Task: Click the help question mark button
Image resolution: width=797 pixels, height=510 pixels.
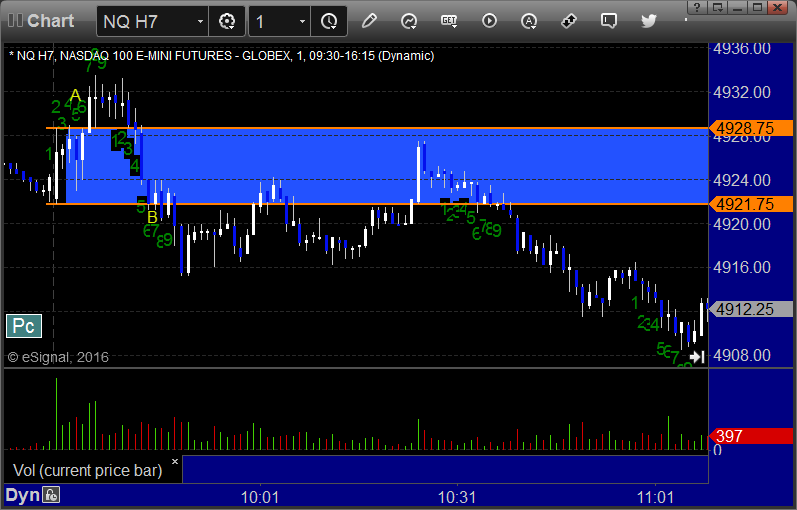Action: (697, 8)
